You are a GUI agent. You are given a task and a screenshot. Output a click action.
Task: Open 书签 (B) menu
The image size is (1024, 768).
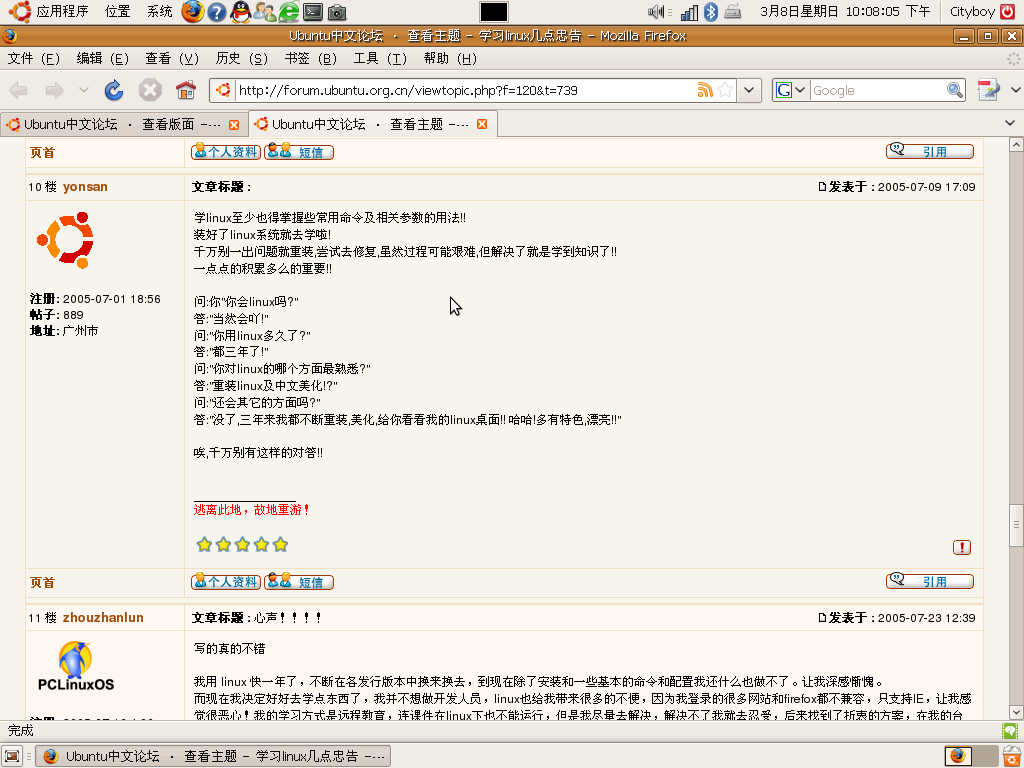click(x=311, y=59)
